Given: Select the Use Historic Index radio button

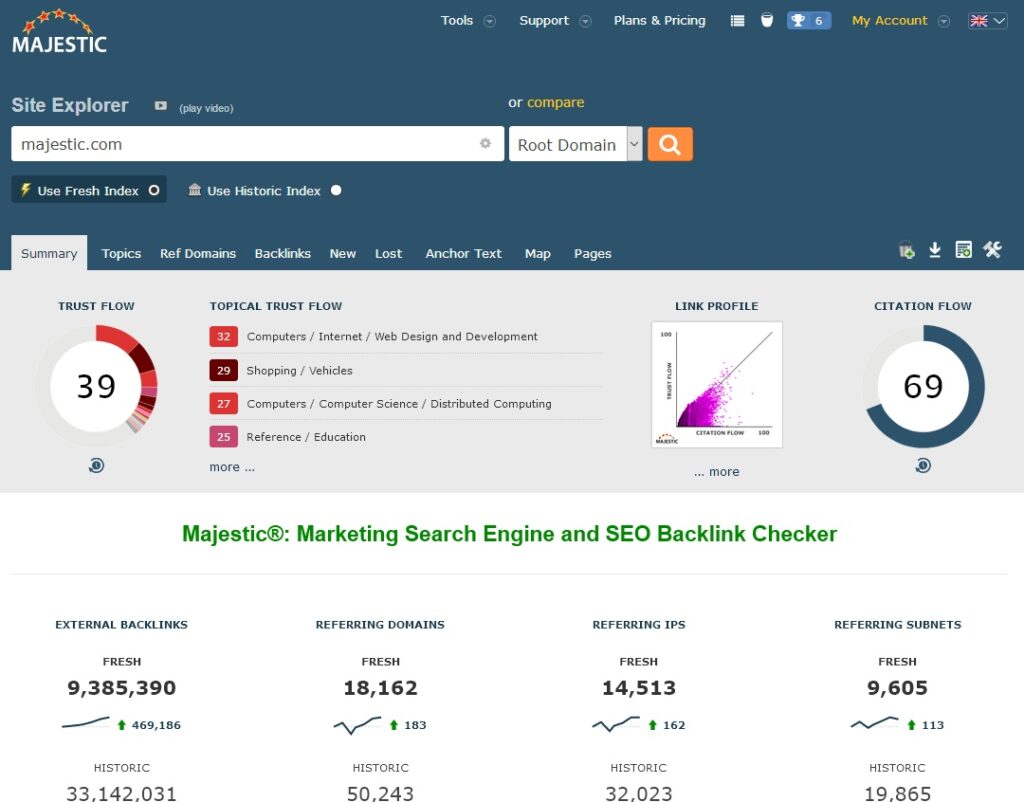Looking at the screenshot, I should click(336, 190).
